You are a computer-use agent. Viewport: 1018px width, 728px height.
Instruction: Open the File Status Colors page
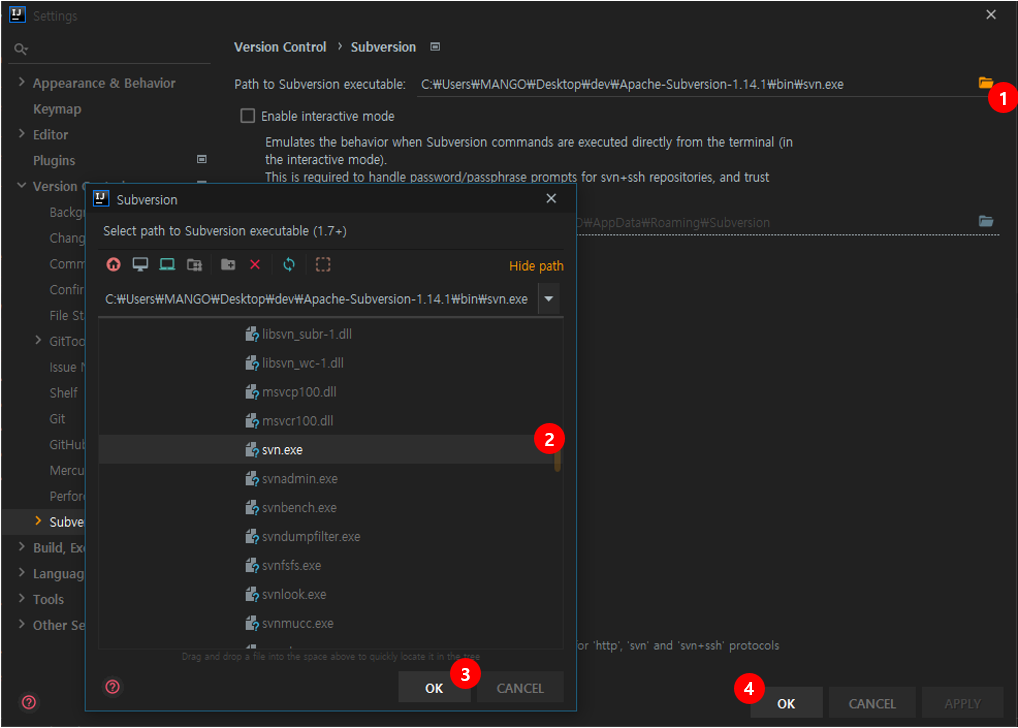tap(67, 316)
